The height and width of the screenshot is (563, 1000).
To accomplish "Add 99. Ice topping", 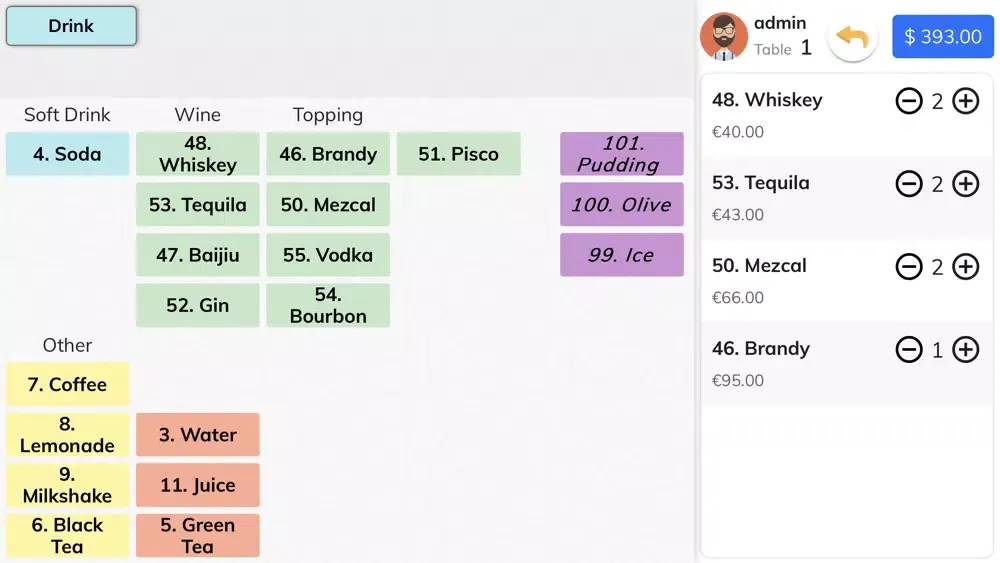I will pos(621,255).
